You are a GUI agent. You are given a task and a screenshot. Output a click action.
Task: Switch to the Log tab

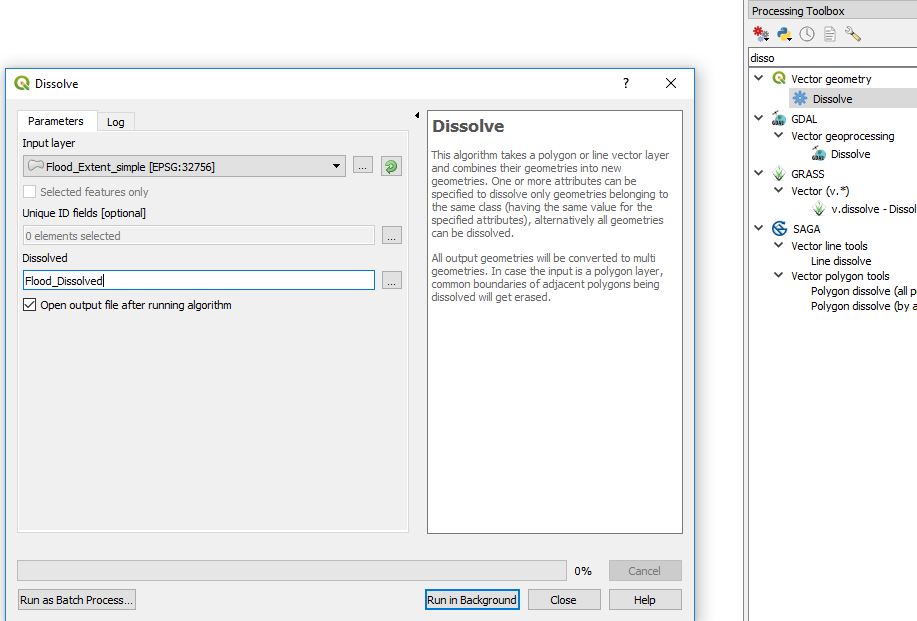pyautogui.click(x=116, y=122)
